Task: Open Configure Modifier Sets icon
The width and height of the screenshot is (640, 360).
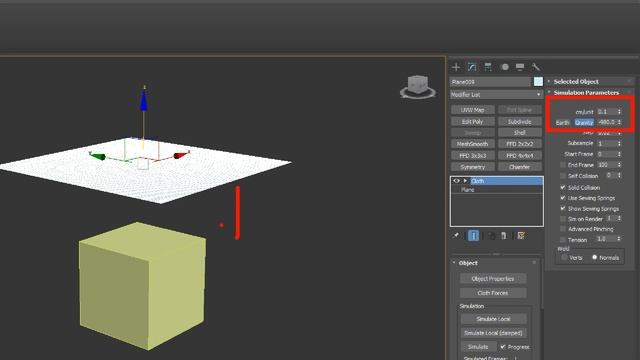Action: pos(521,236)
